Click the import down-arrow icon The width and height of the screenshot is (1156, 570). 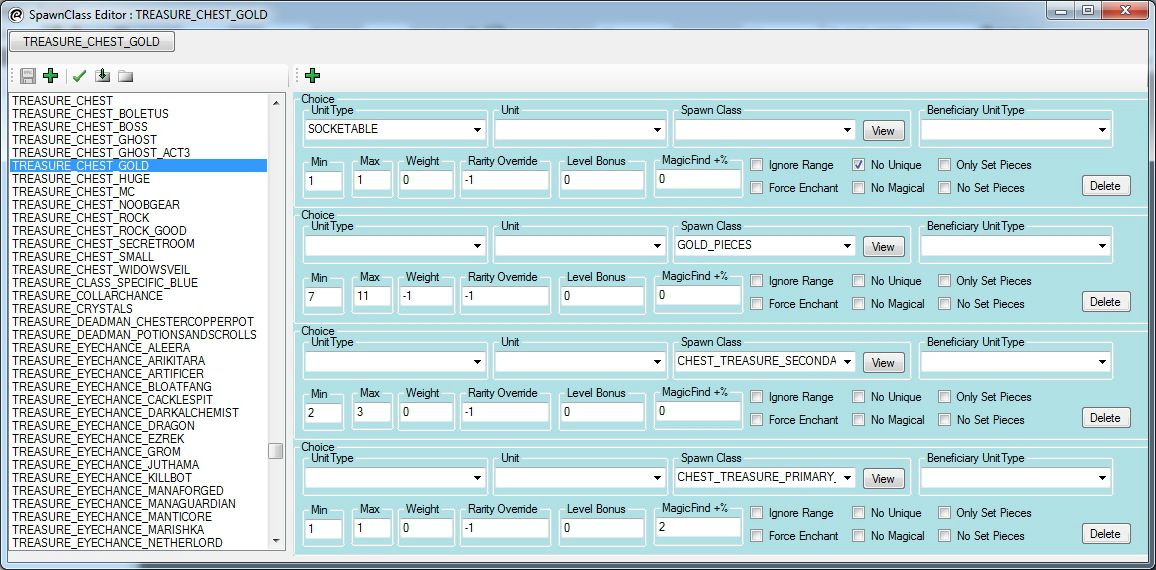[x=103, y=75]
